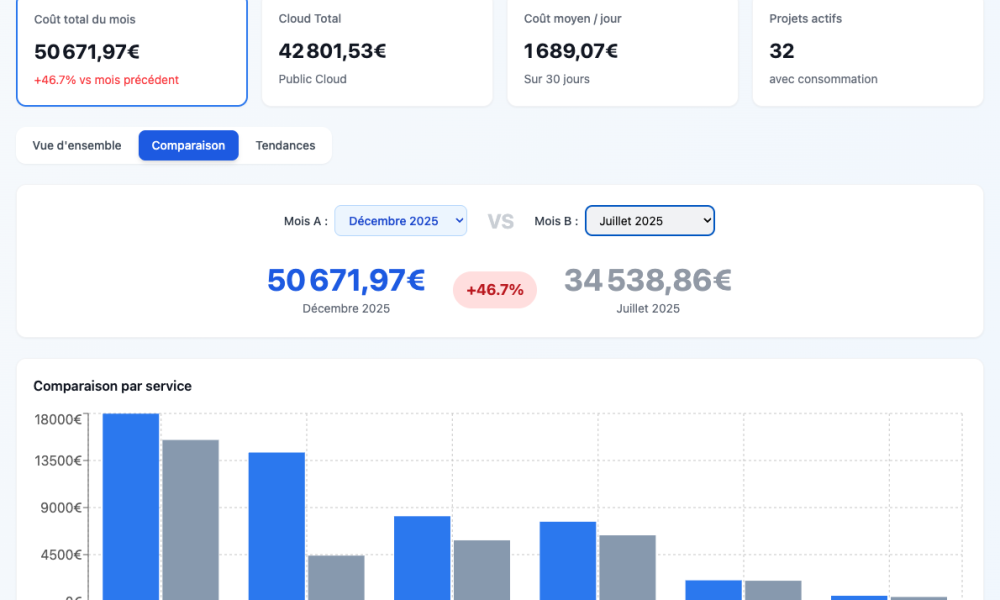The image size is (1000, 600).
Task: Switch to the Vue d'ensemble tab
Action: click(77, 146)
